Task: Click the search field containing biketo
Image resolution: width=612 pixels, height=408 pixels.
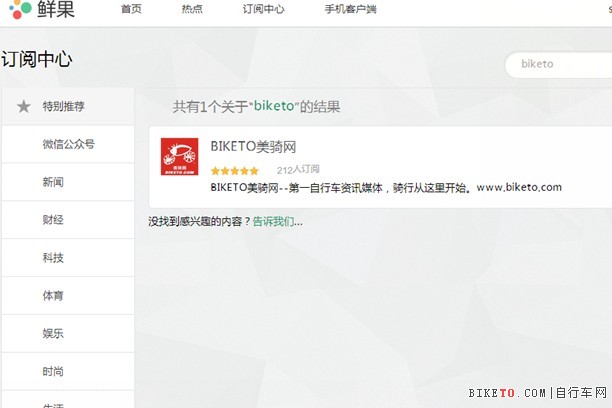Action: [560, 64]
